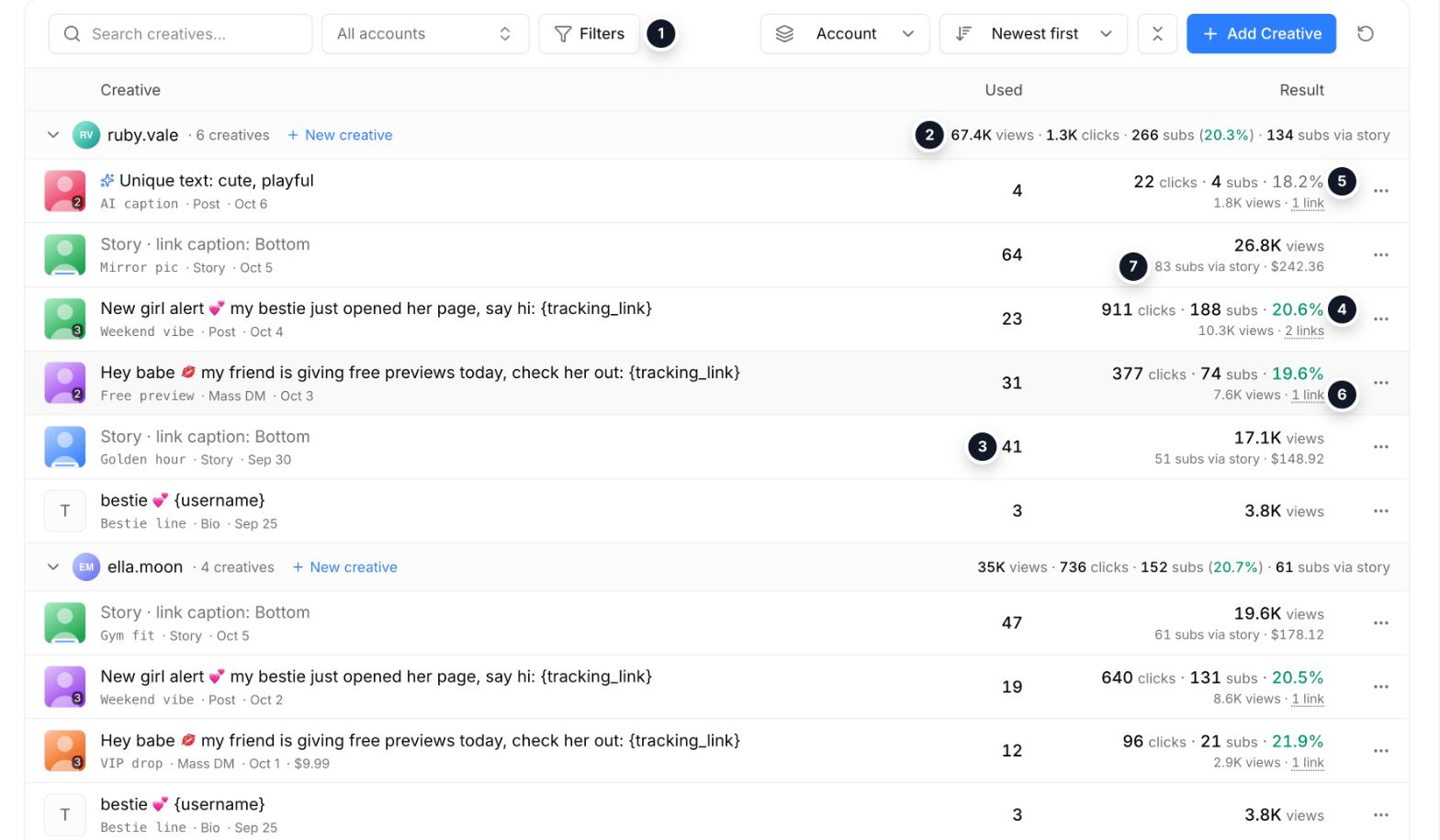Open the Newest first sort dropdown
This screenshot has height=840, width=1440.
tap(1033, 34)
